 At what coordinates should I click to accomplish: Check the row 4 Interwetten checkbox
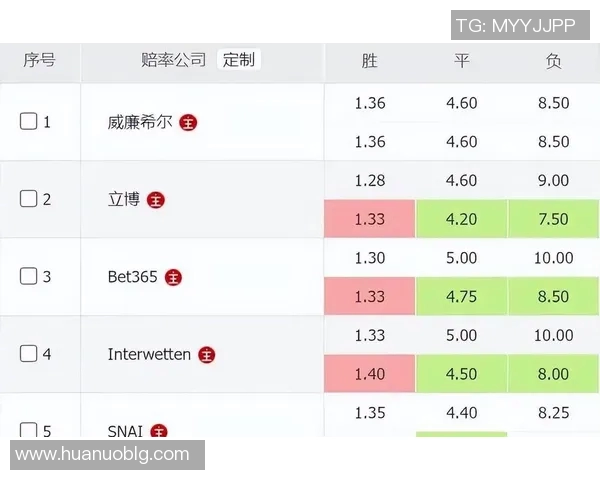point(29,353)
